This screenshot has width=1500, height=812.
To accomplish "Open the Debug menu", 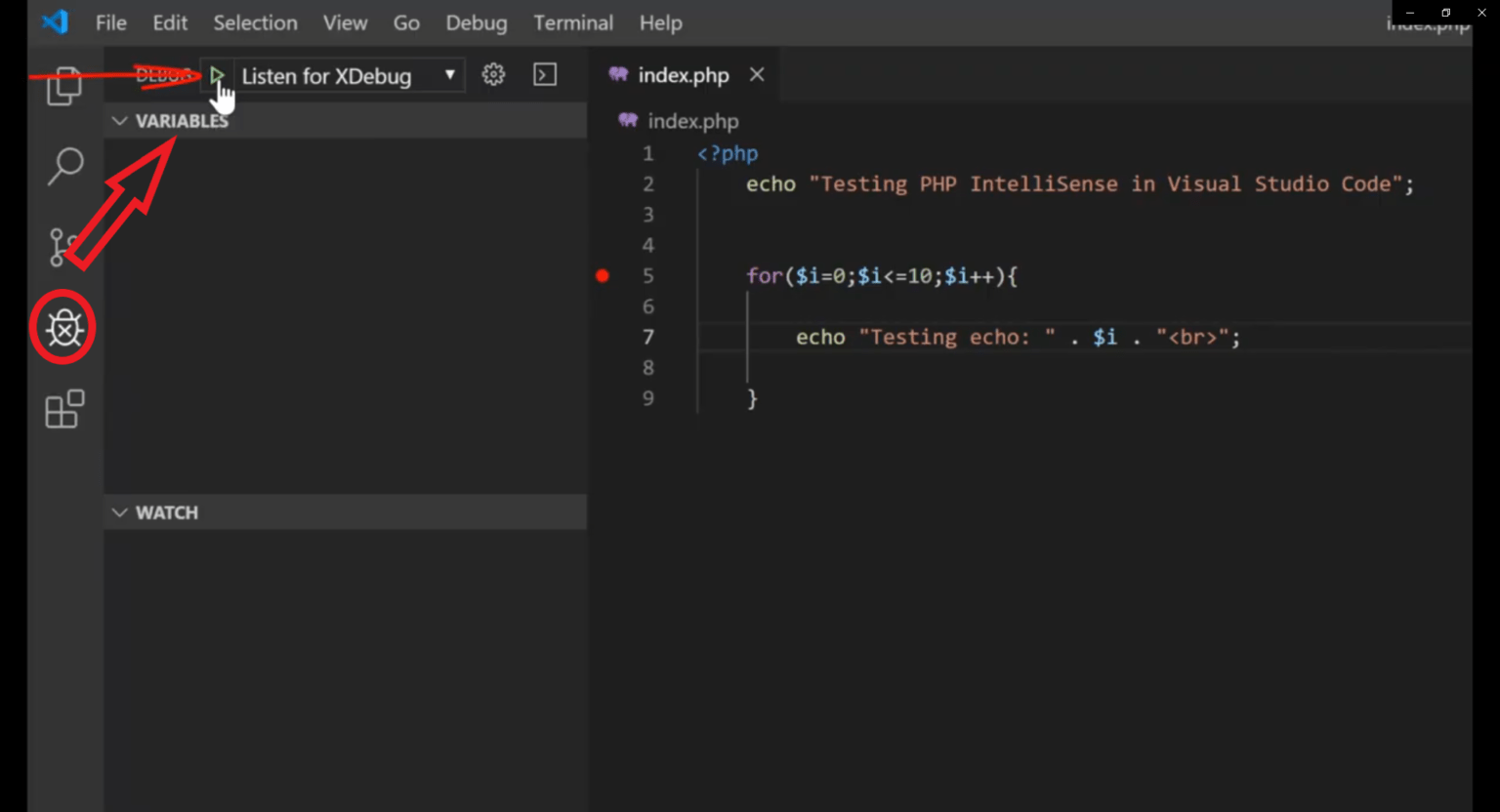I will pyautogui.click(x=476, y=22).
